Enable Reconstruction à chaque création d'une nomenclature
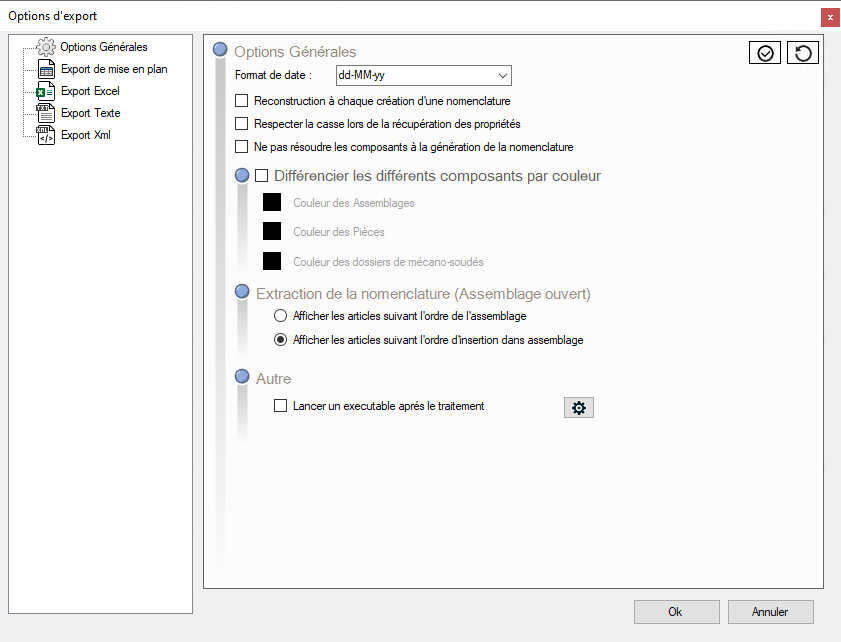This screenshot has height=642, width=841. point(241,101)
